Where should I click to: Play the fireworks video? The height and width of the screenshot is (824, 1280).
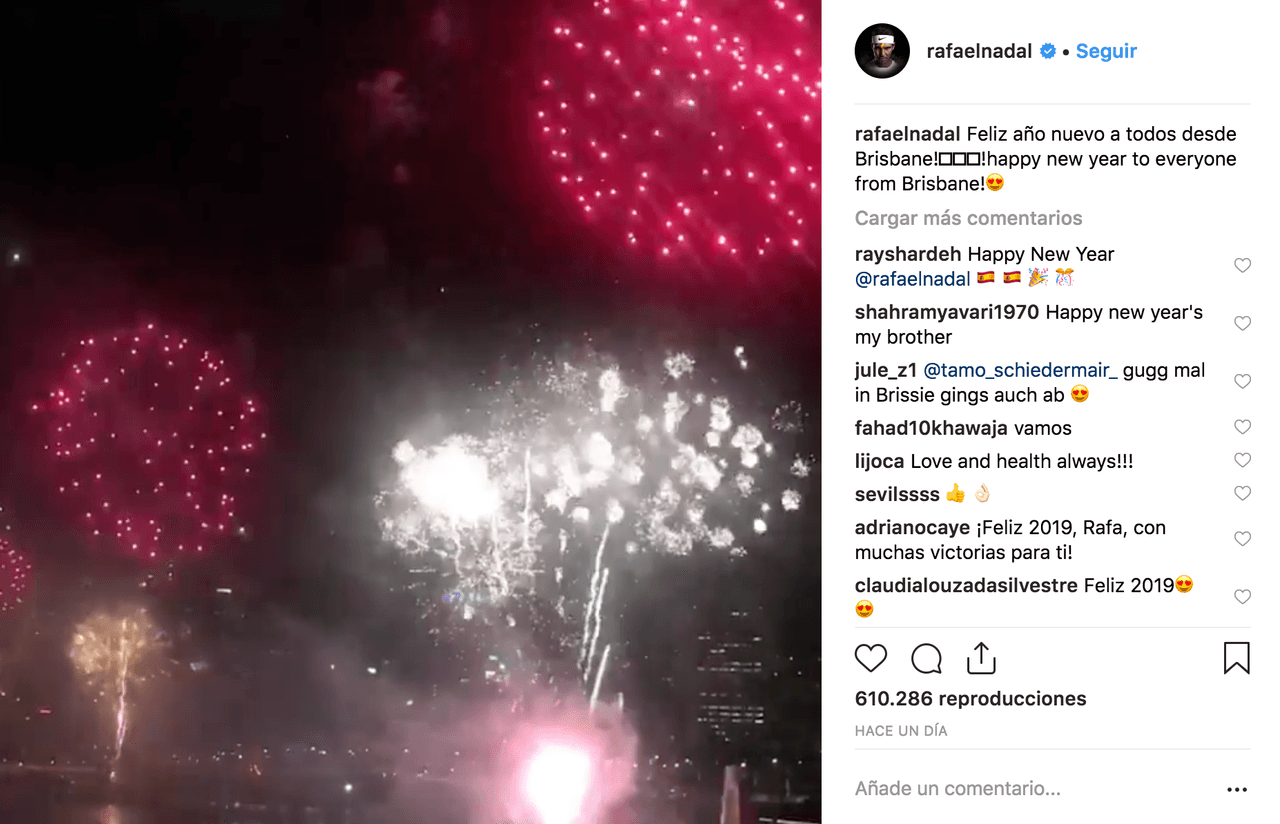point(410,412)
